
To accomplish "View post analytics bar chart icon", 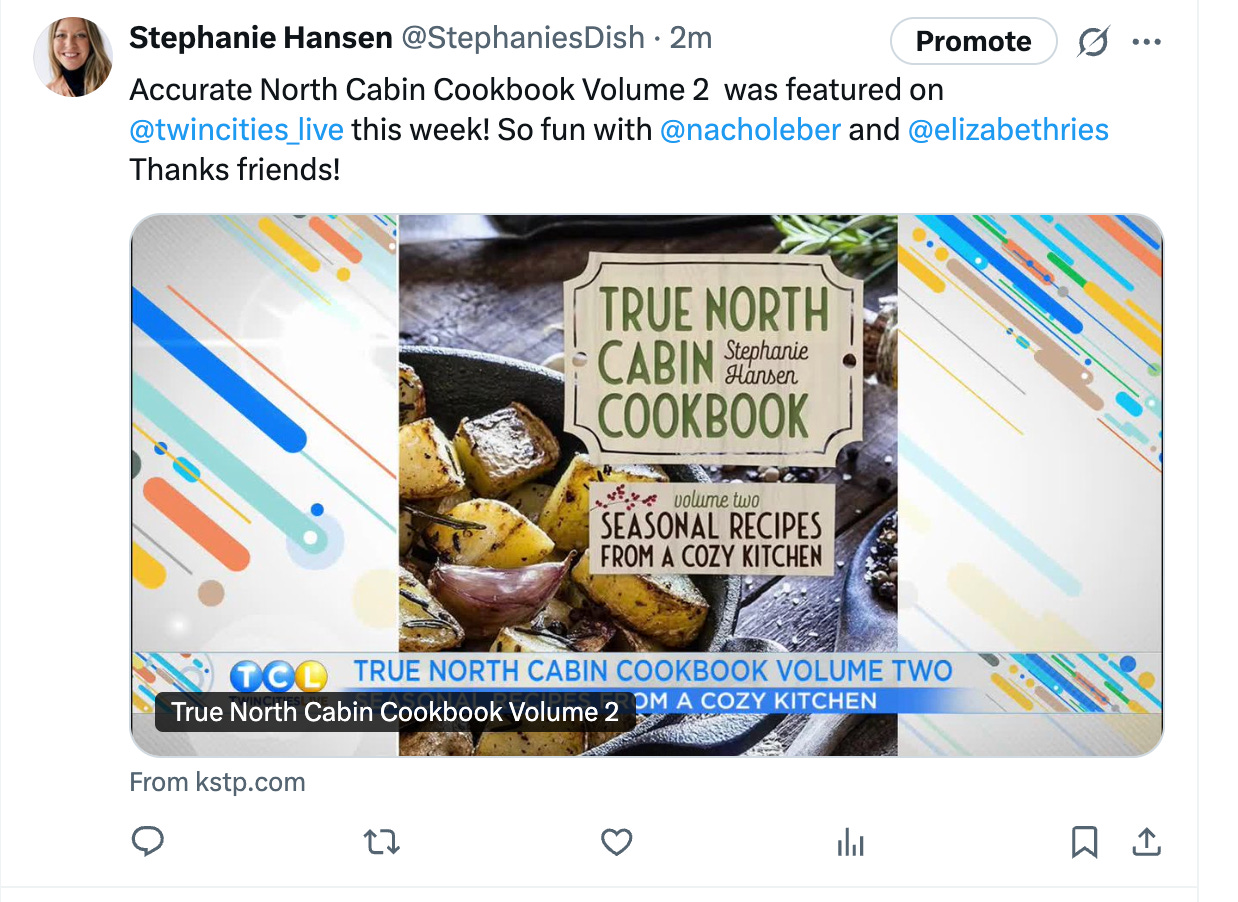I will [x=850, y=842].
